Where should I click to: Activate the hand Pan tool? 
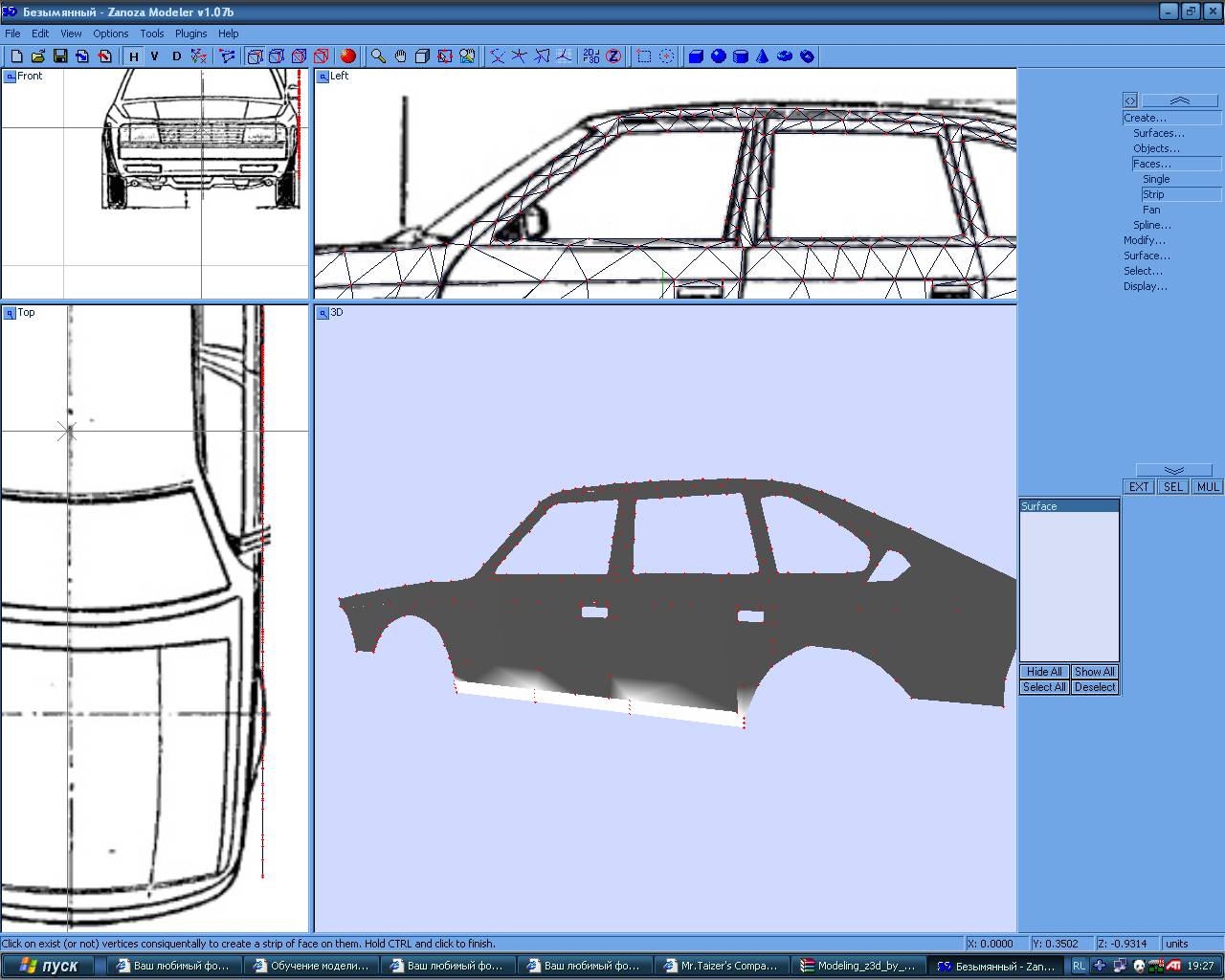click(x=401, y=56)
